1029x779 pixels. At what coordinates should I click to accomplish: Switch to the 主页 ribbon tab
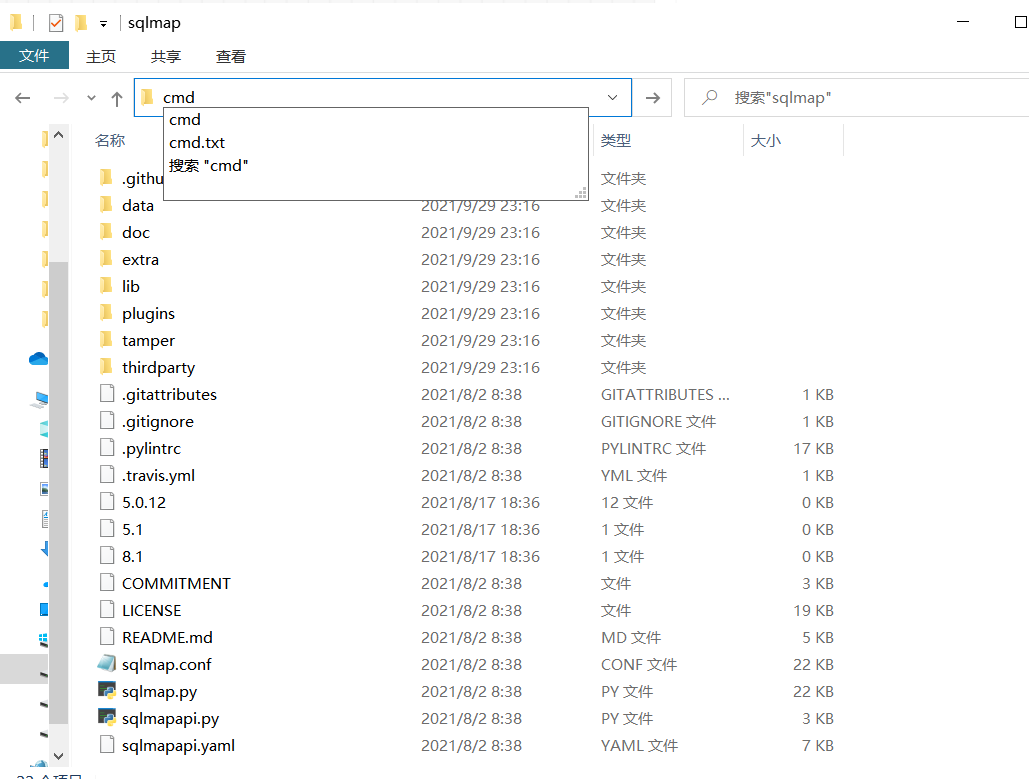(100, 56)
